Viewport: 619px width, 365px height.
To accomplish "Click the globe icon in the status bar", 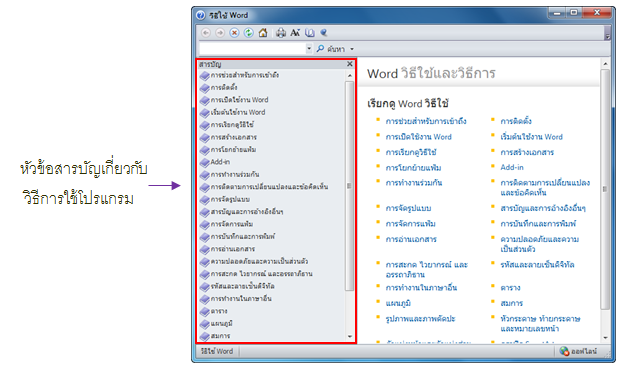I will coord(565,351).
